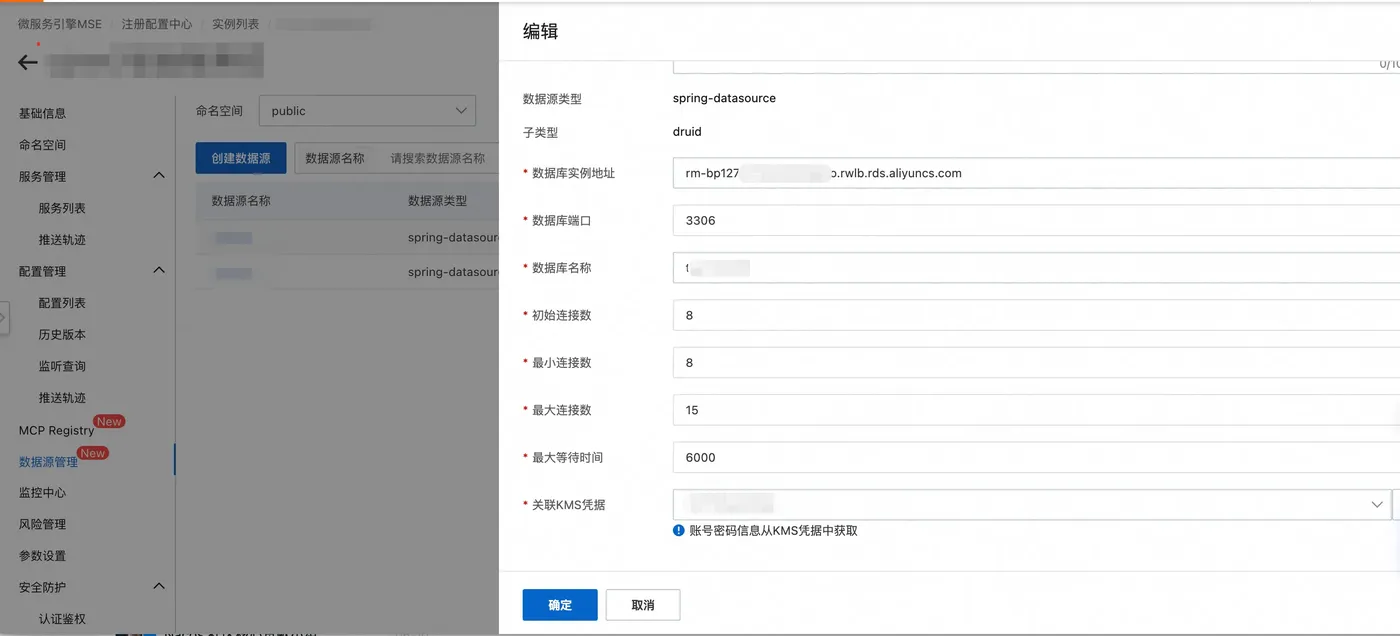1400x636 pixels.
Task: Expand the left sidebar handle arrow
Action: 3,318
